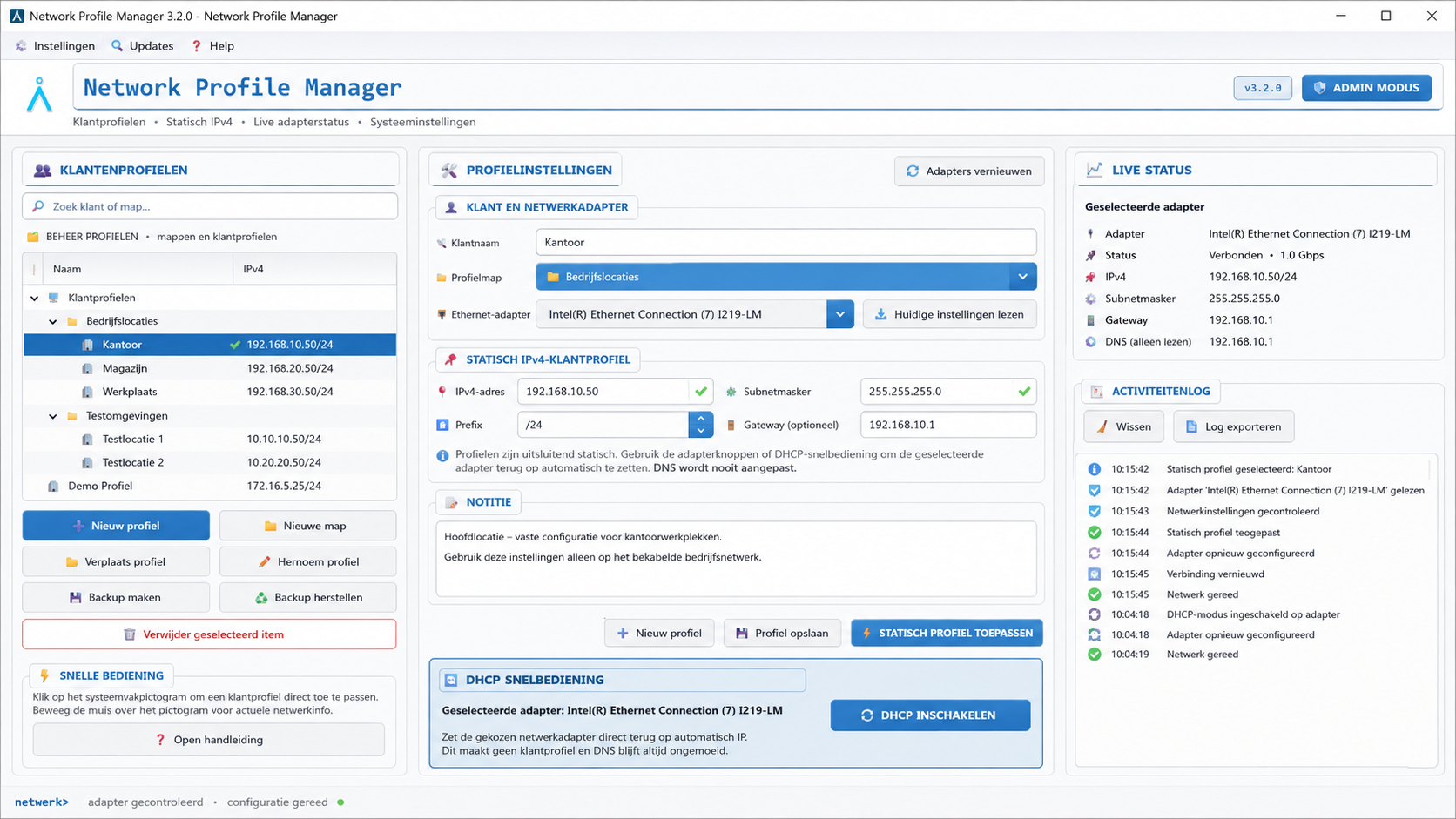Open the Ethernet-adapter dropdown arrow

(840, 314)
